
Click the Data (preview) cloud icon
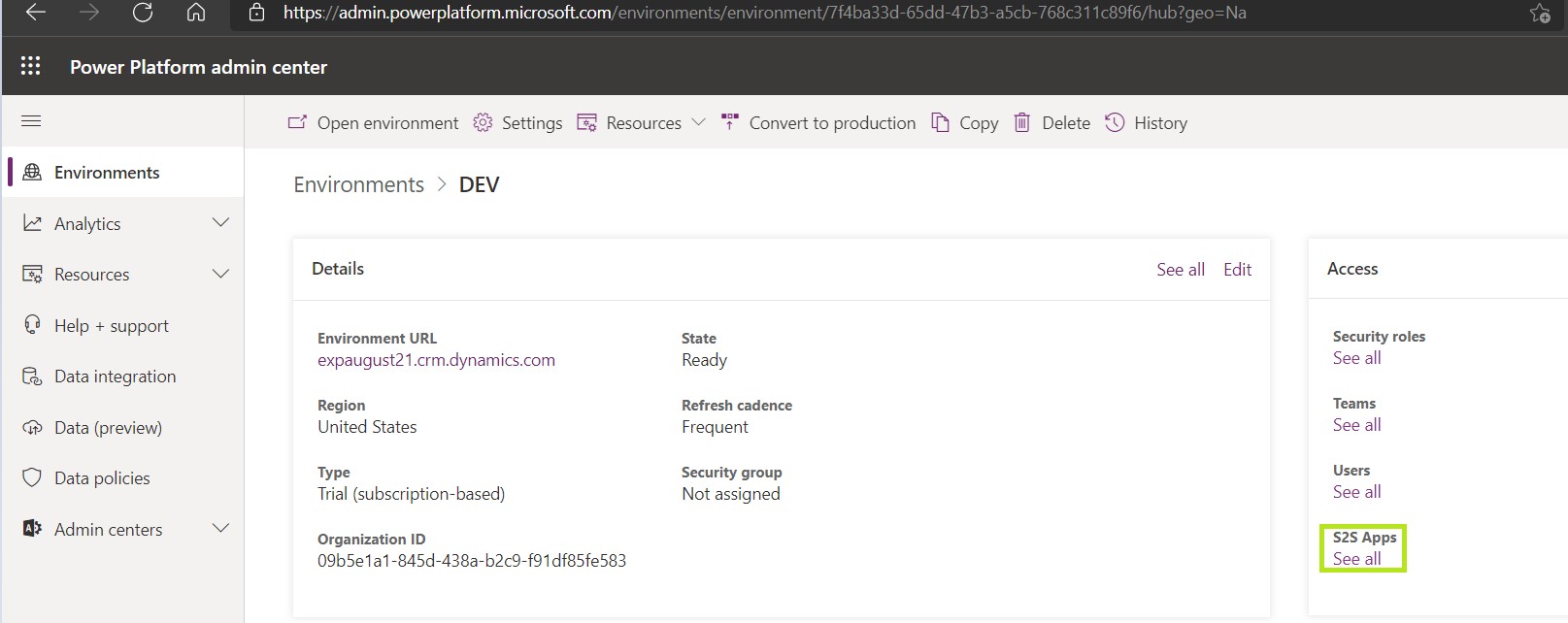click(x=32, y=427)
